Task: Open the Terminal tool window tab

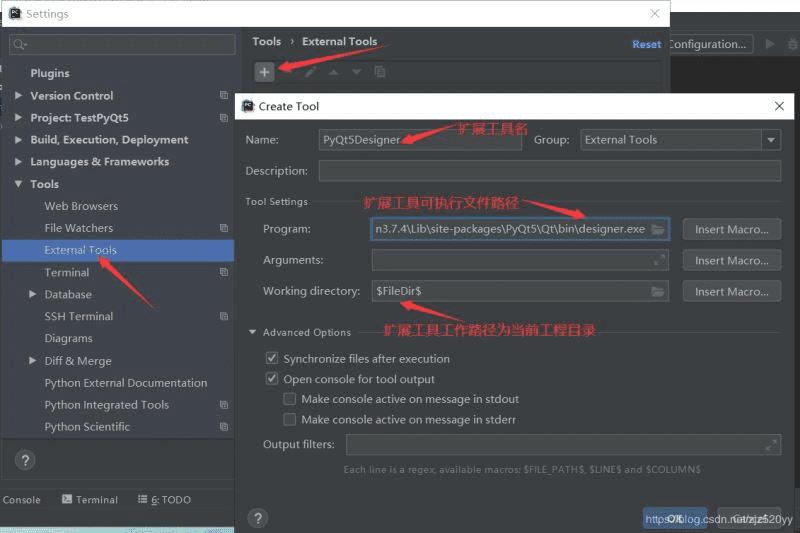Action: coord(90,499)
